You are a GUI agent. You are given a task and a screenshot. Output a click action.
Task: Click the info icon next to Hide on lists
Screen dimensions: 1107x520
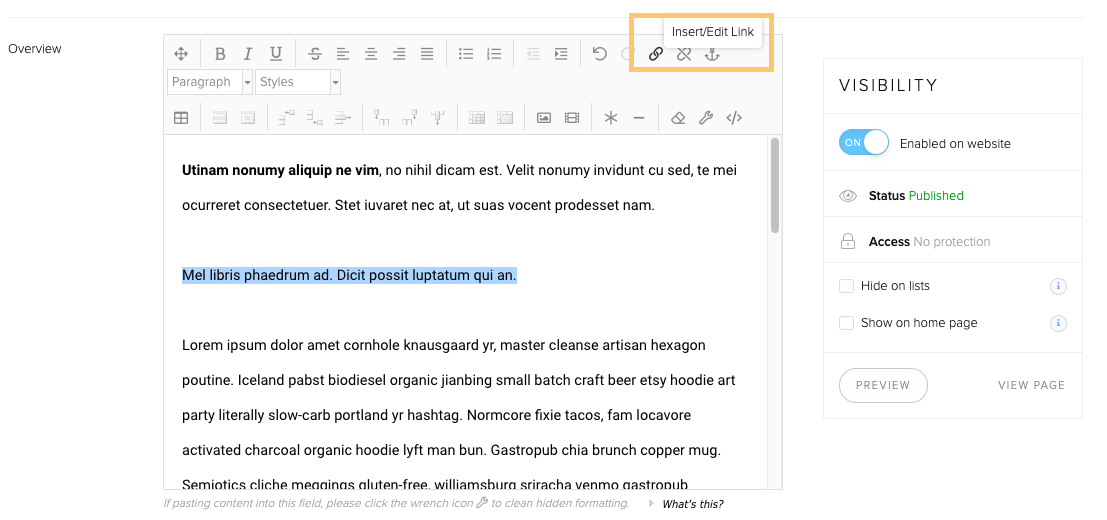pyautogui.click(x=1058, y=286)
